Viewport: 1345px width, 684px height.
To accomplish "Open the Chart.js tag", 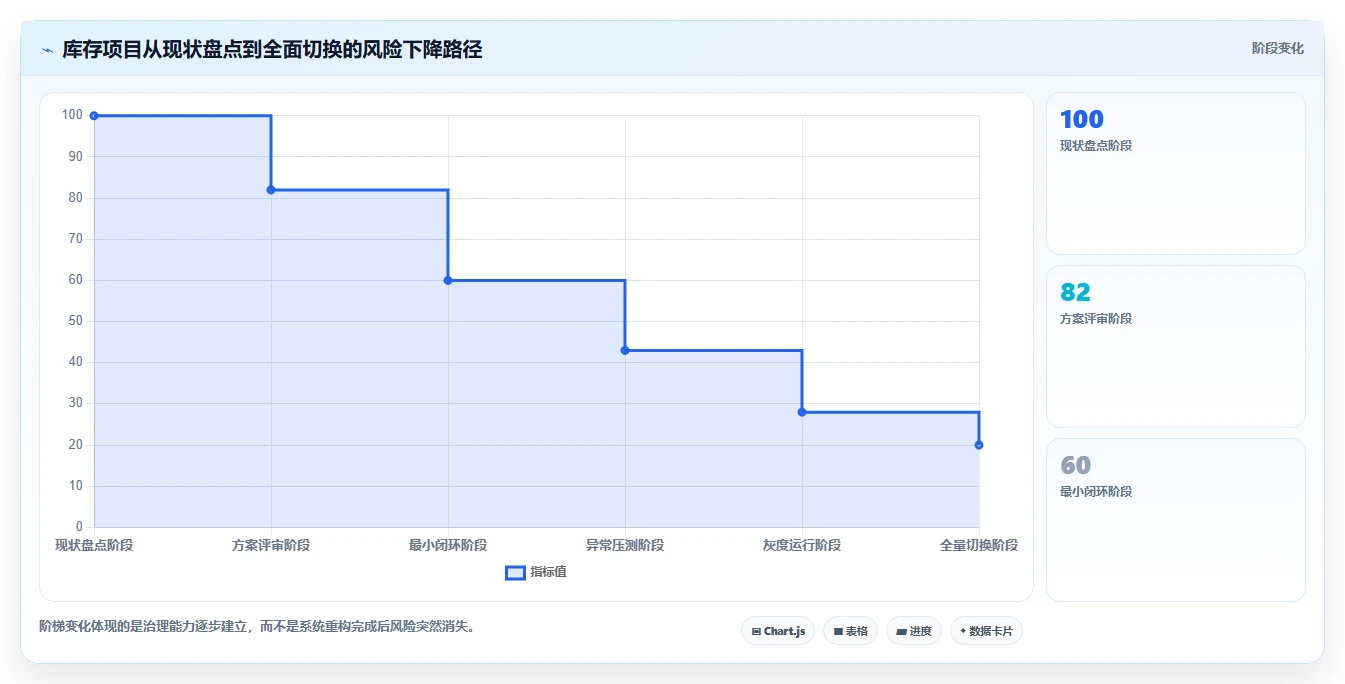I will 778,631.
